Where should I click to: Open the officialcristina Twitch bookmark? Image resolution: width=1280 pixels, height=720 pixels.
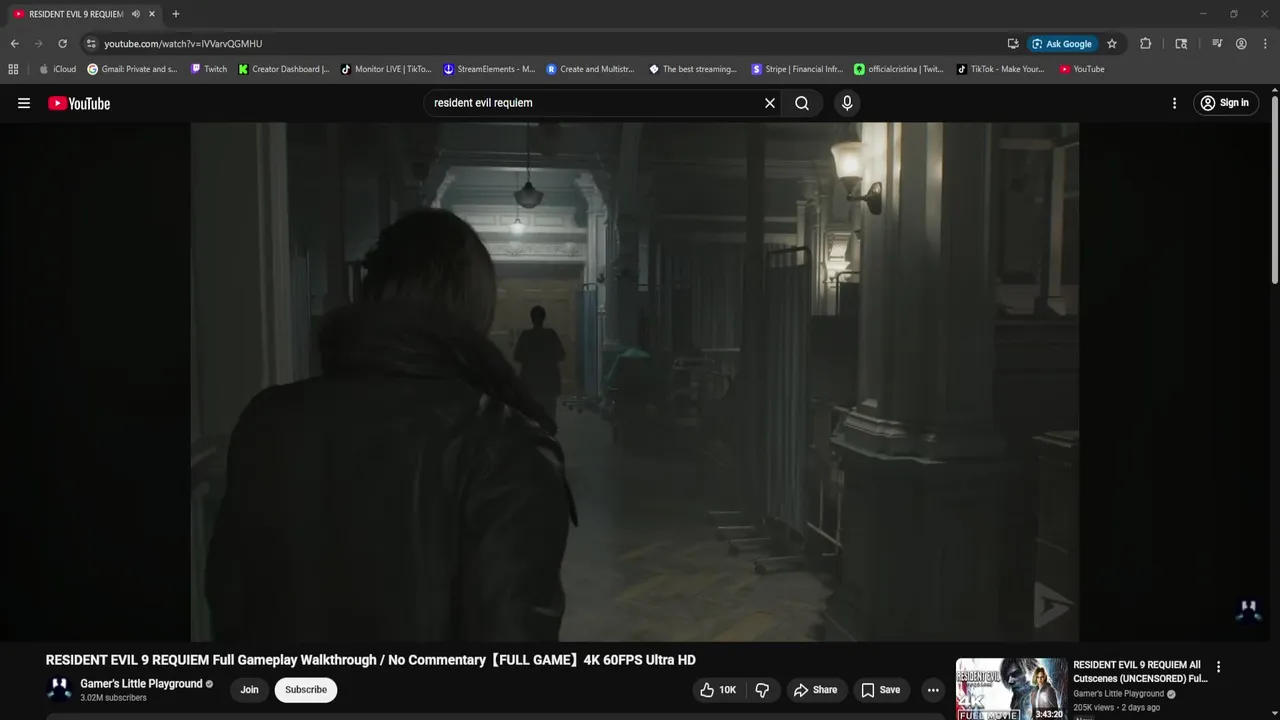(x=899, y=69)
